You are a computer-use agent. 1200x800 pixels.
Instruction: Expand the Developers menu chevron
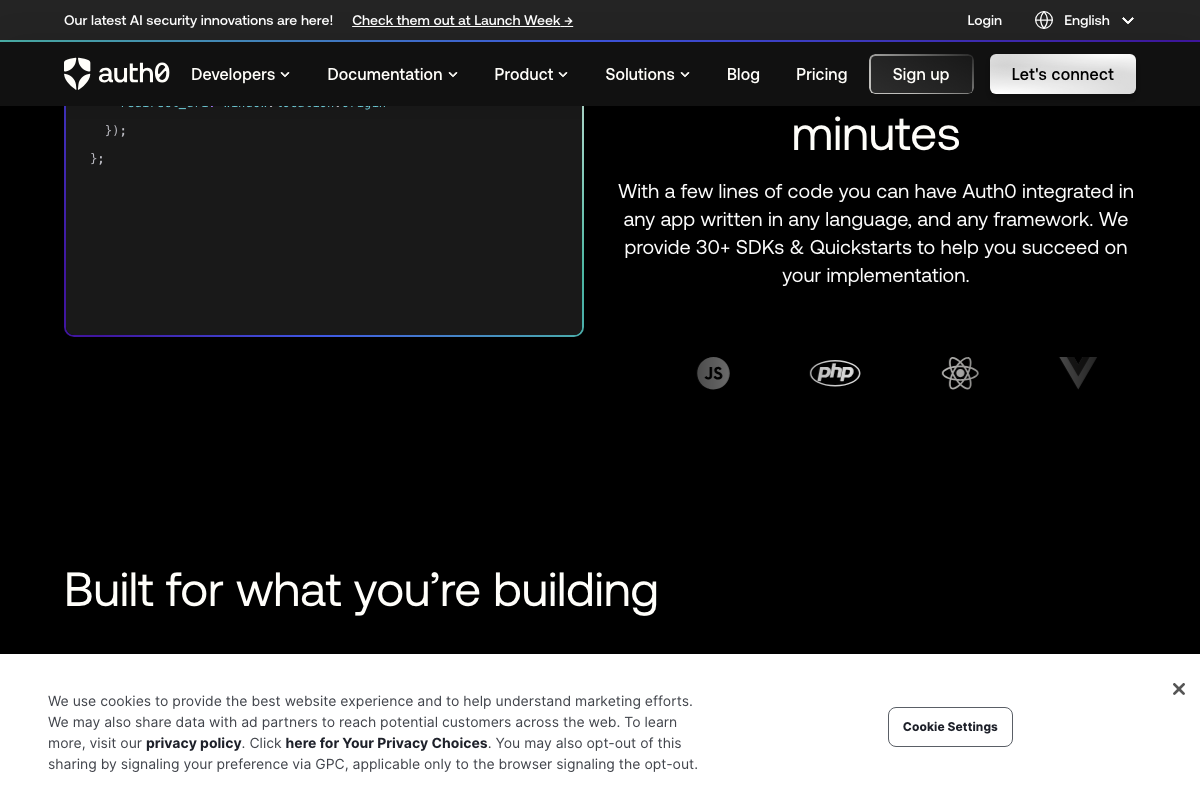click(285, 75)
